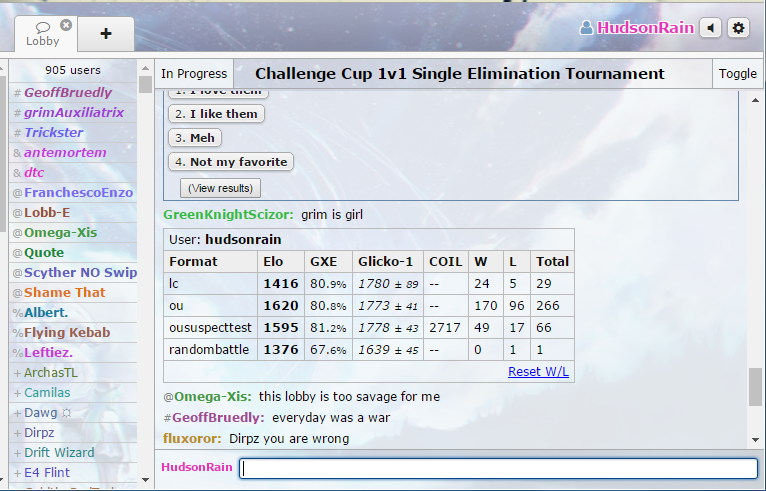766x491 pixels.
Task: Select user Albert. in the user list
Action: [x=73, y=313]
